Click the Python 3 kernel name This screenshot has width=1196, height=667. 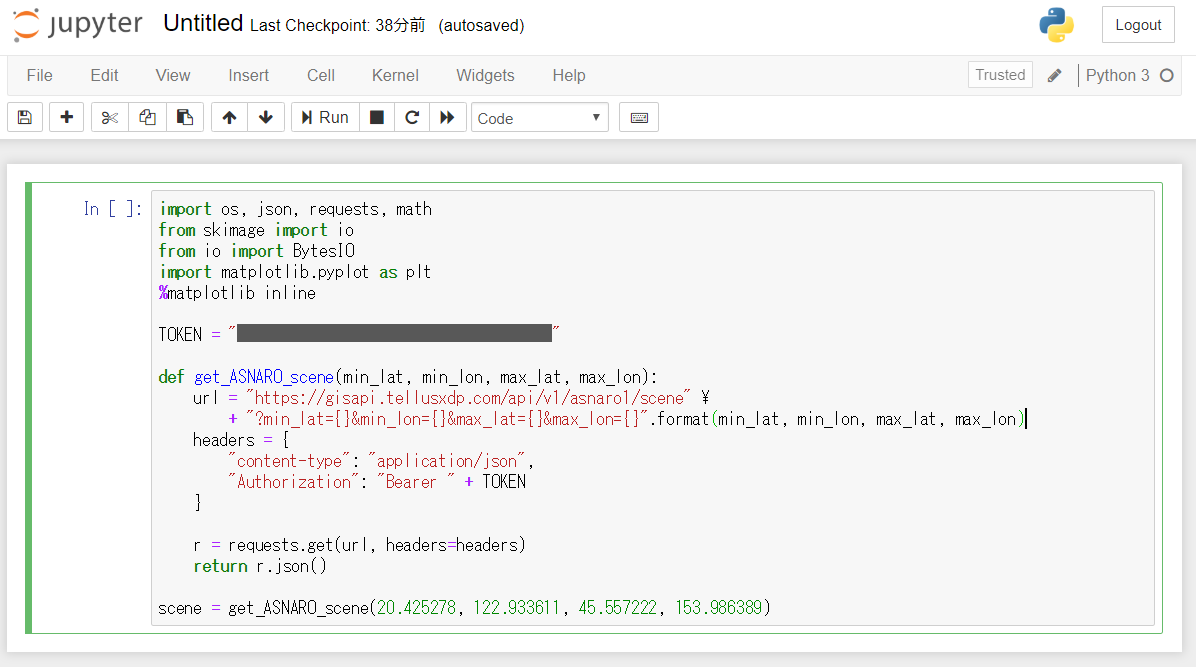pyautogui.click(x=1117, y=76)
